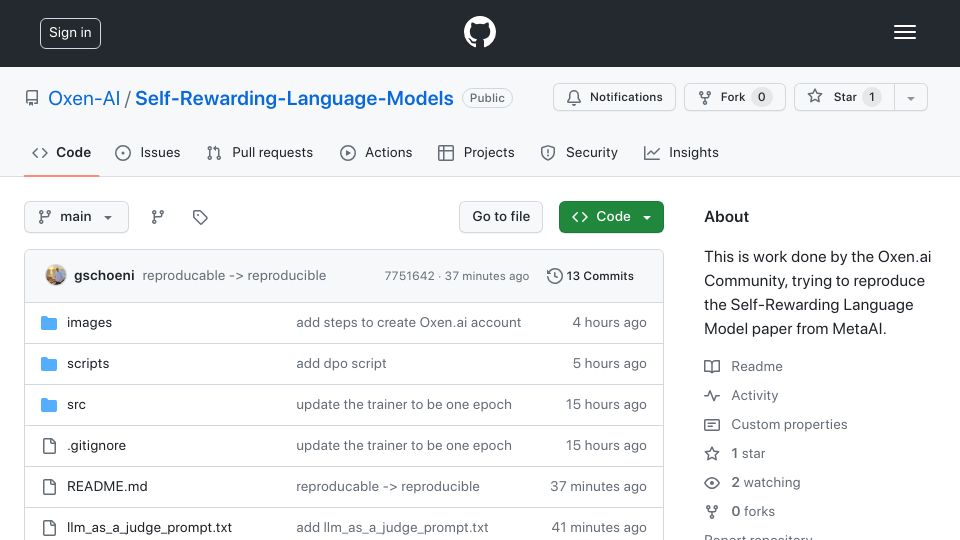
Task: Click the 'Public' visibility badge
Action: (487, 98)
